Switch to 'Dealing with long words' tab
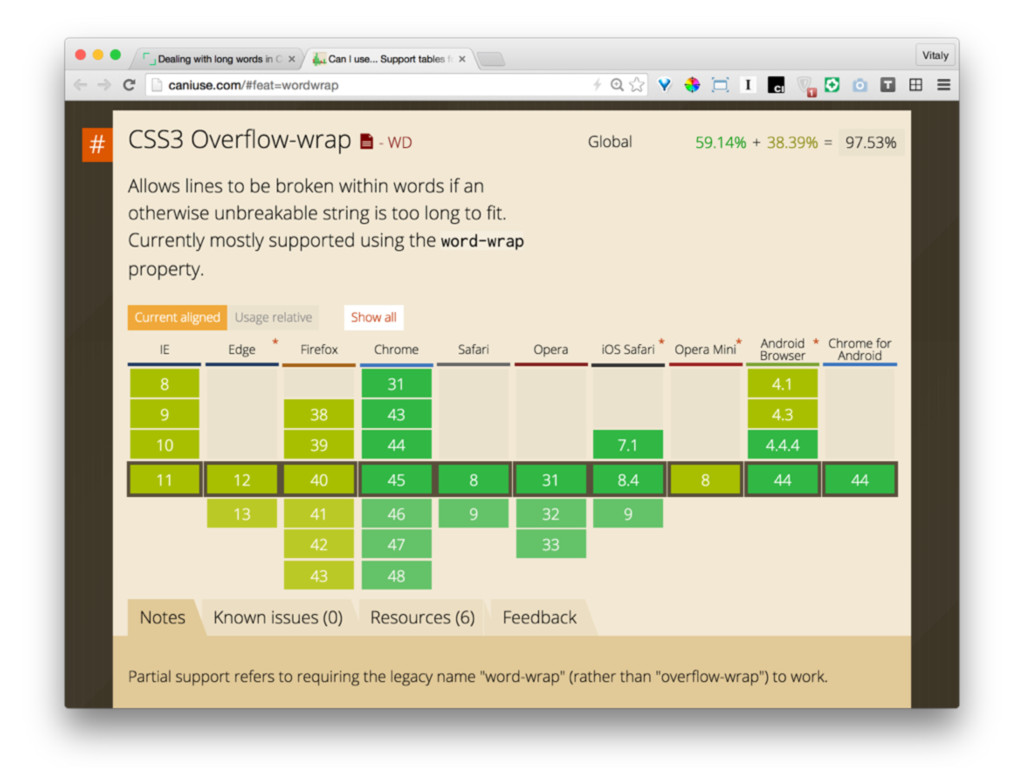 click(218, 59)
